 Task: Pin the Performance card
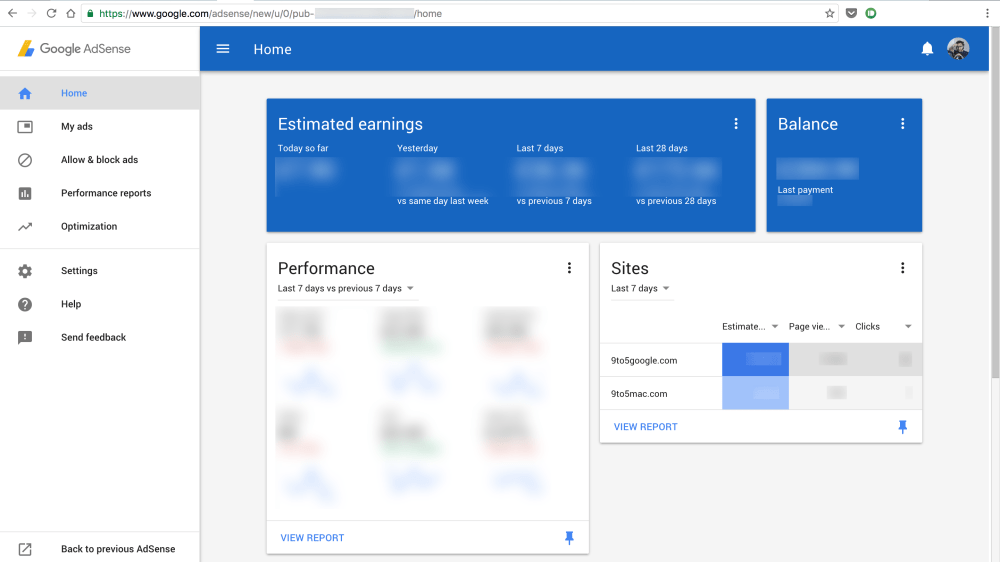coord(569,538)
